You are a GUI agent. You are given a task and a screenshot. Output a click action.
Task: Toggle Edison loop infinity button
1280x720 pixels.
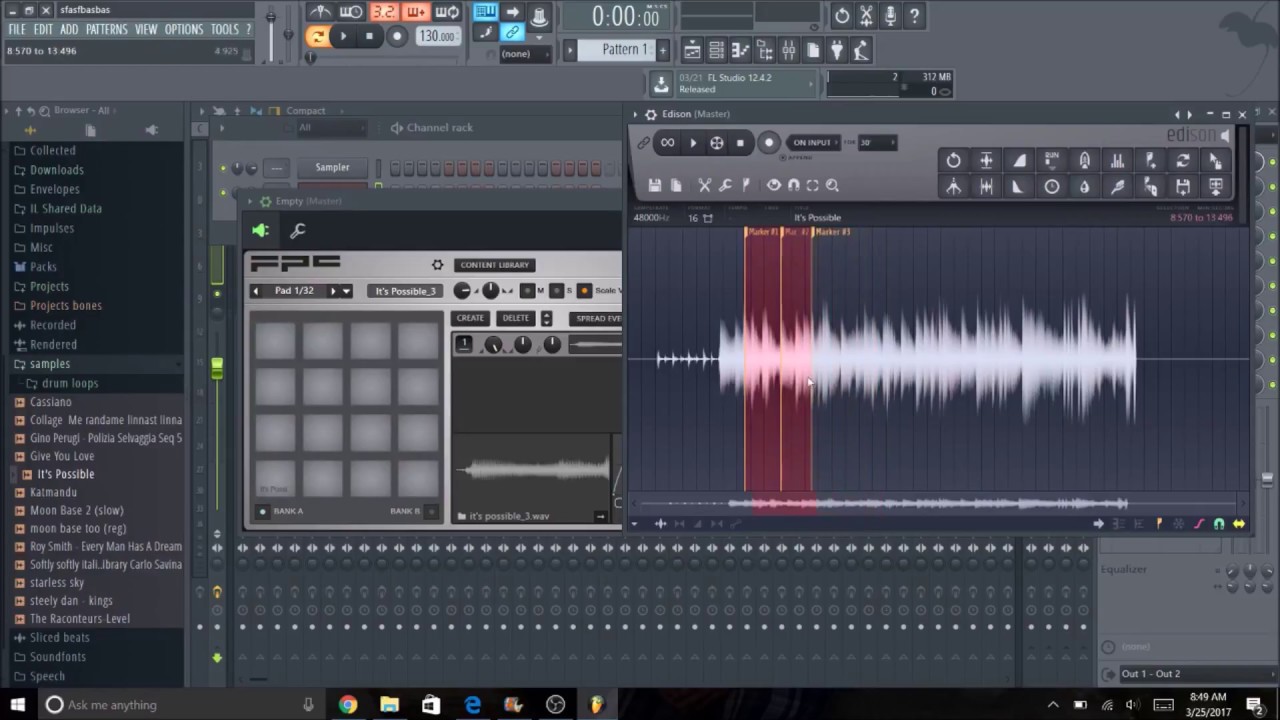667,143
